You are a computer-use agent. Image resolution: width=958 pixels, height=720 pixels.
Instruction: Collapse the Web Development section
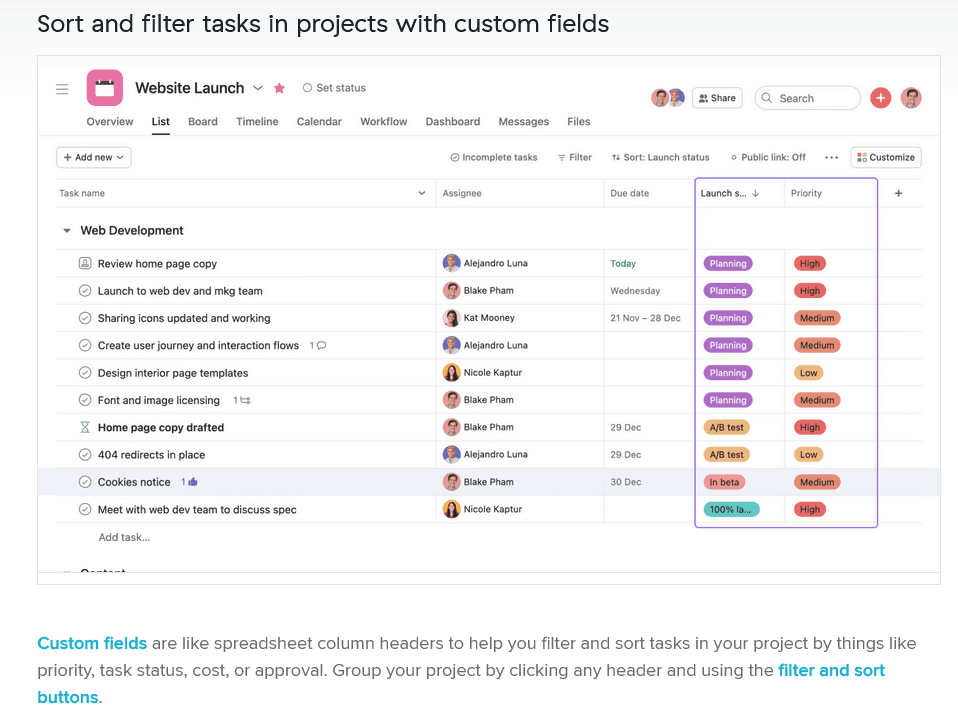(x=67, y=231)
